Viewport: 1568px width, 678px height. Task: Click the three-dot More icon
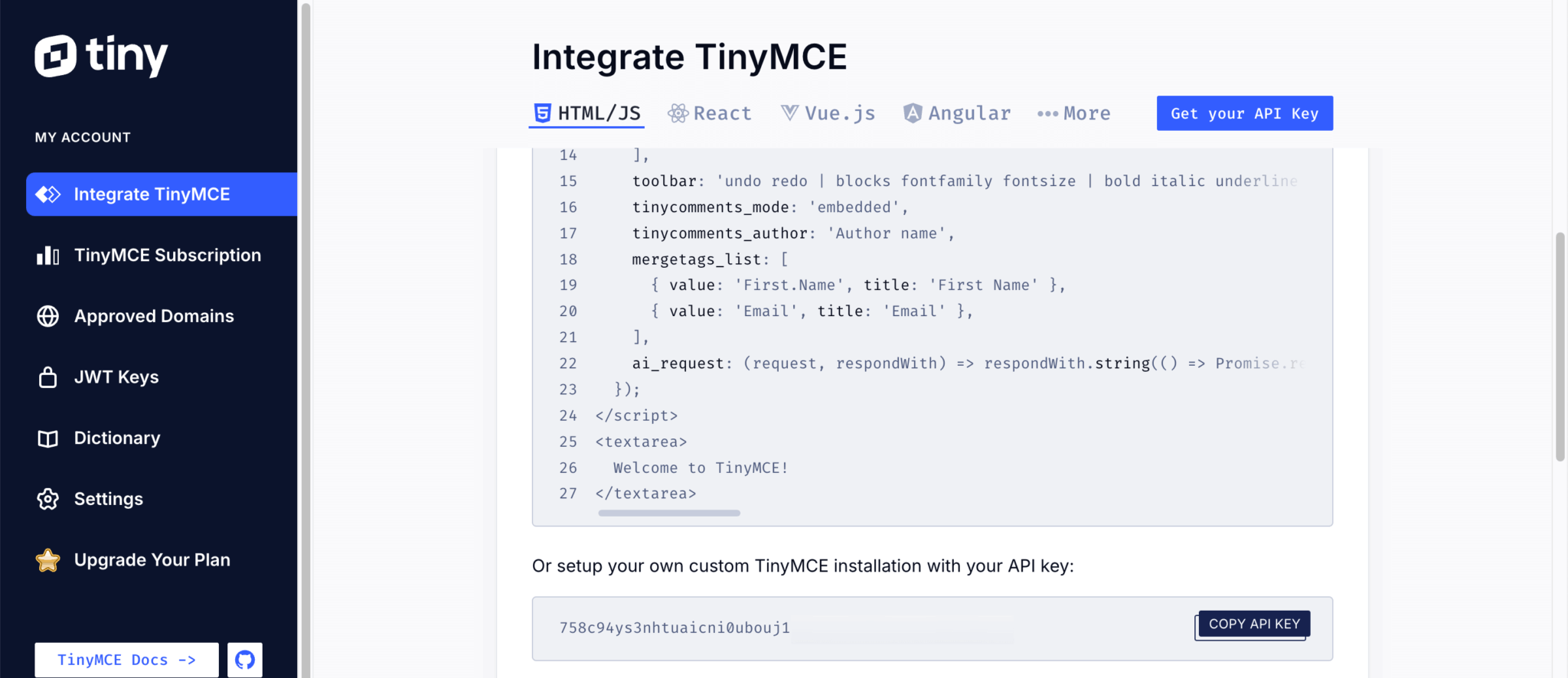tap(1047, 114)
